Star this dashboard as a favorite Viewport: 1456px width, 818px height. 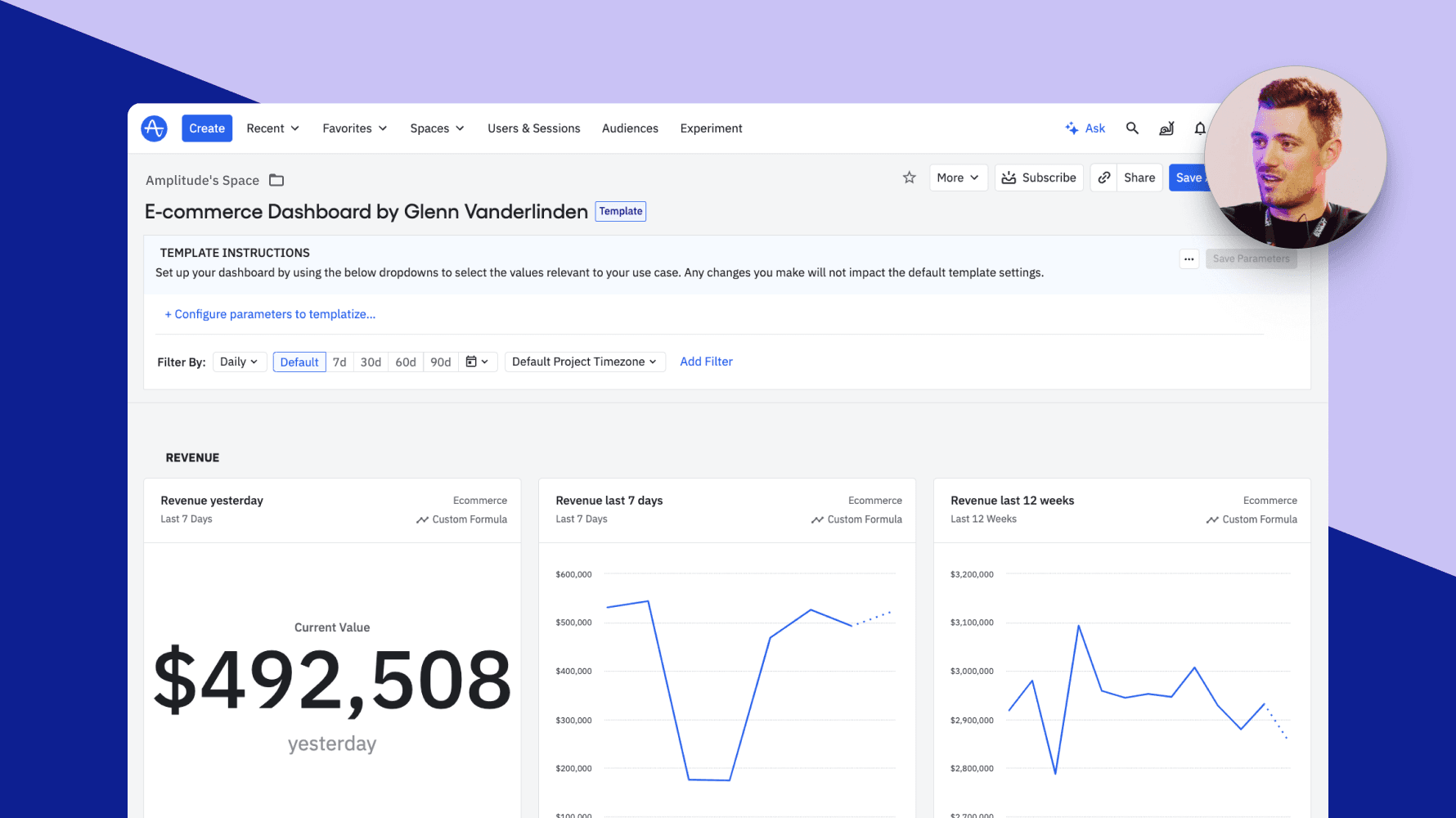click(909, 178)
